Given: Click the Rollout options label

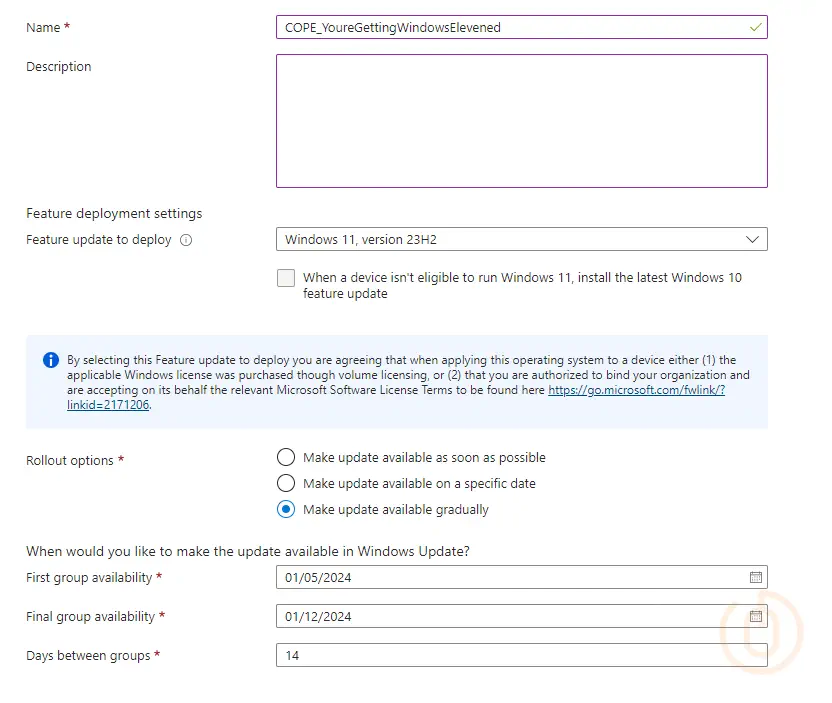Looking at the screenshot, I should point(70,460).
